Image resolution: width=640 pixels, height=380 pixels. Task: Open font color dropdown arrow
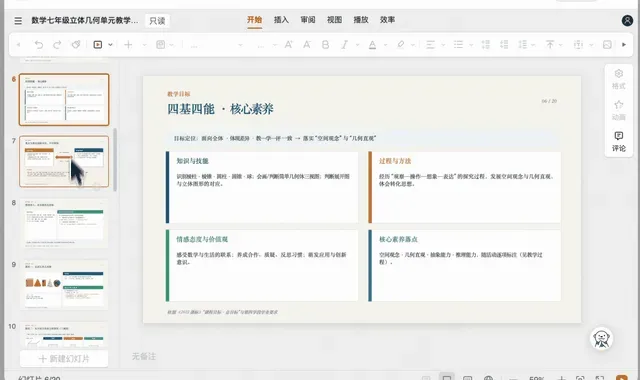385,44
